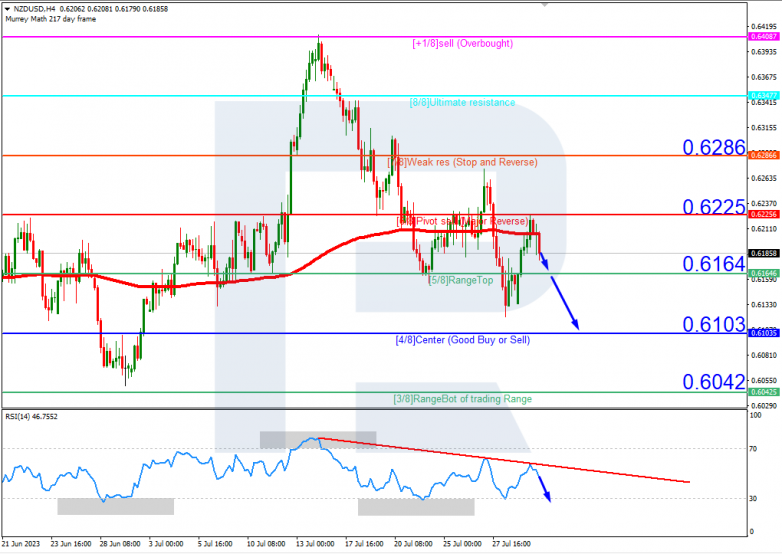Viewport: 782px width, 554px height.
Task: Click the magenta 0.64087 price tag
Action: point(764,36)
